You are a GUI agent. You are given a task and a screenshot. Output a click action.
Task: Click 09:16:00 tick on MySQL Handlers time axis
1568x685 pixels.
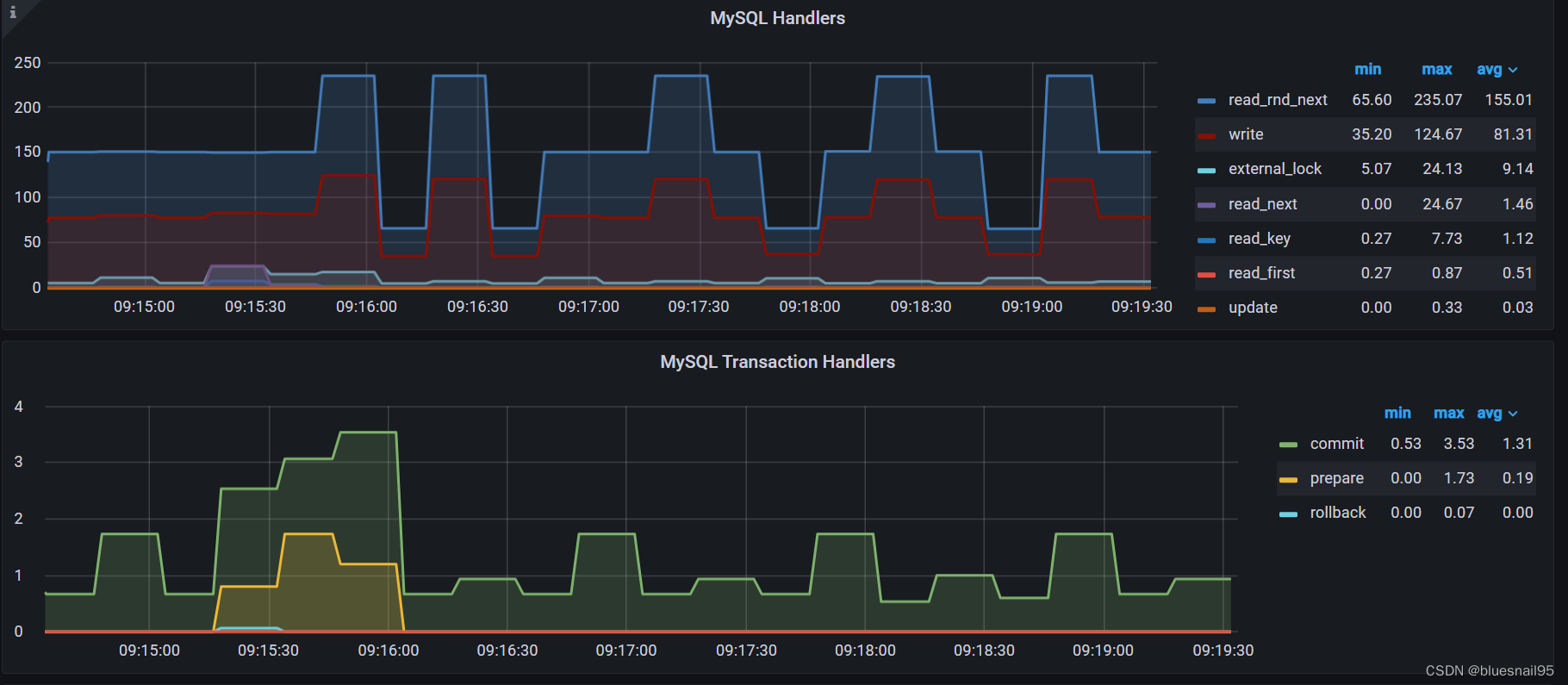tap(366, 307)
